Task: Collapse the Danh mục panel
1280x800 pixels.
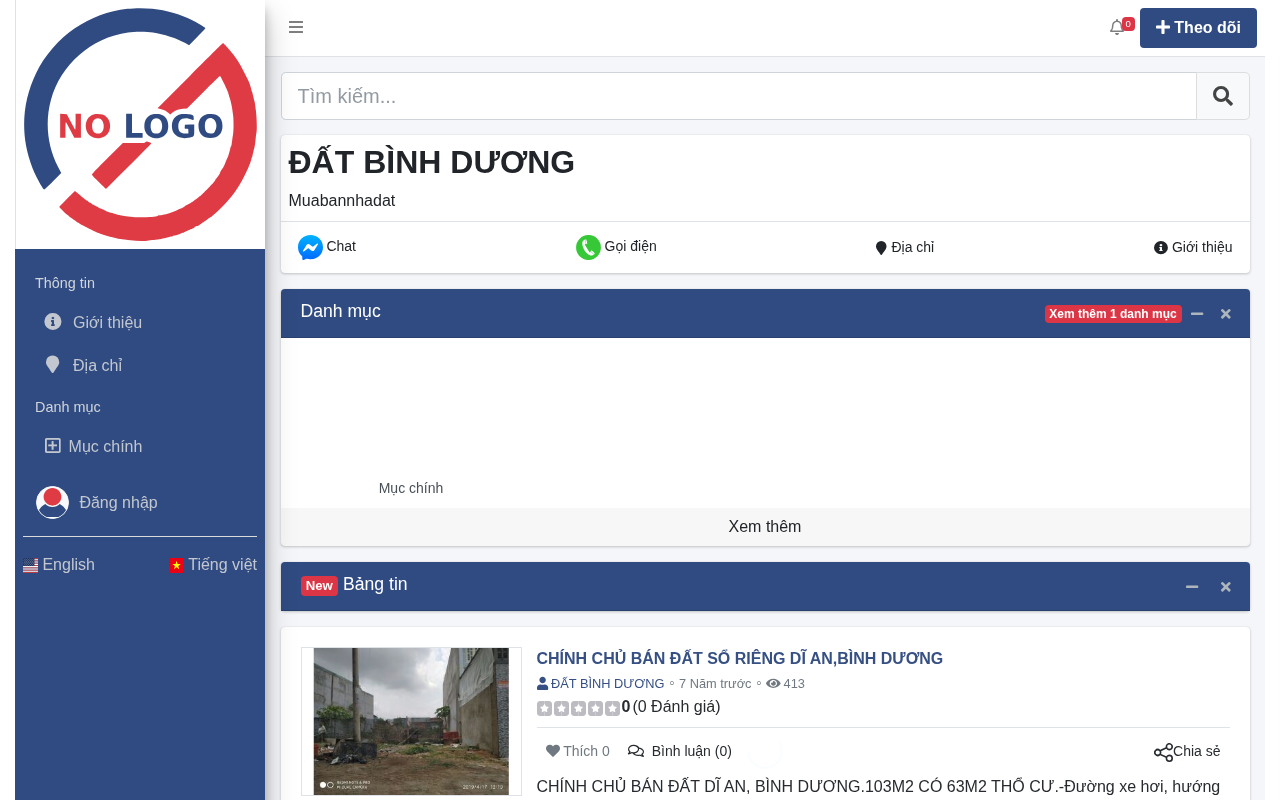Action: click(x=1197, y=313)
